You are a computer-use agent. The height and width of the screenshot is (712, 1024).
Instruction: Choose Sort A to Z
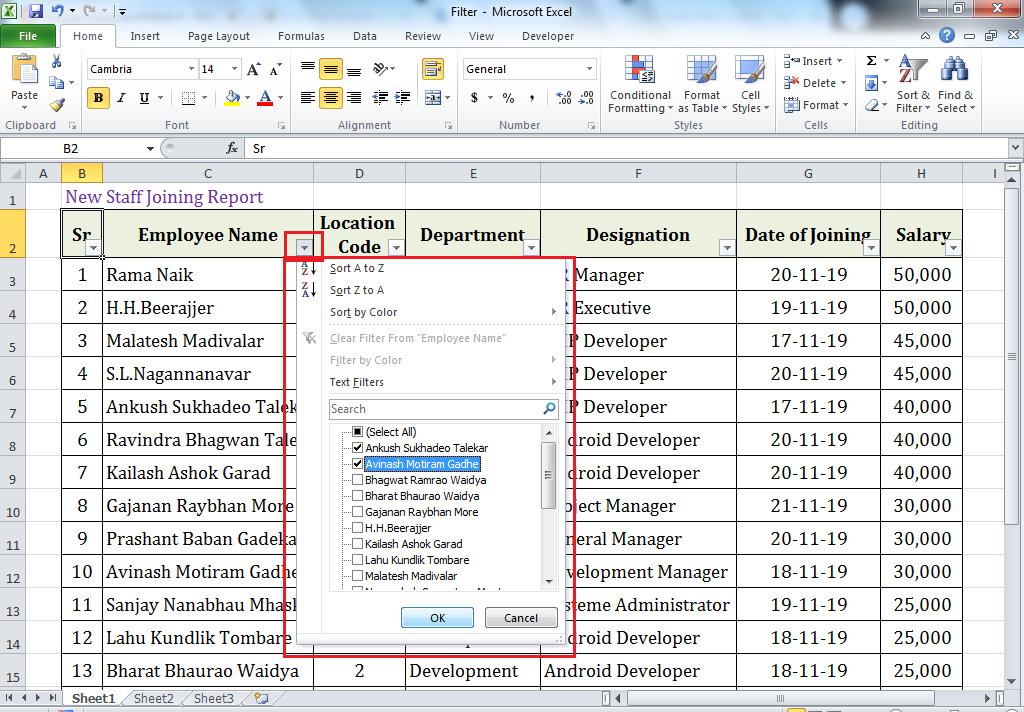430,268
